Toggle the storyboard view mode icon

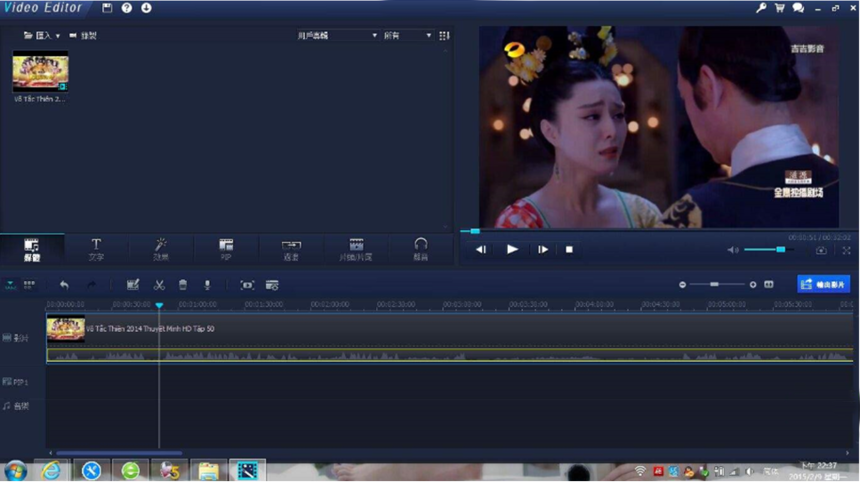click(x=29, y=285)
